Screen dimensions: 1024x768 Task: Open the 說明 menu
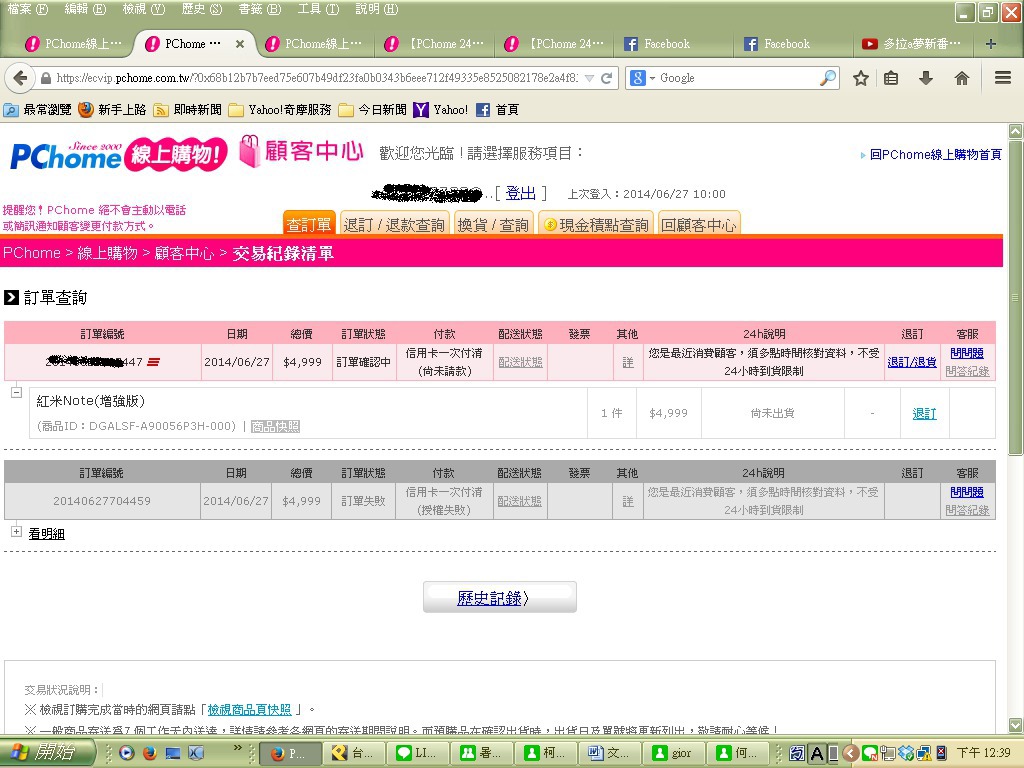coord(376,9)
